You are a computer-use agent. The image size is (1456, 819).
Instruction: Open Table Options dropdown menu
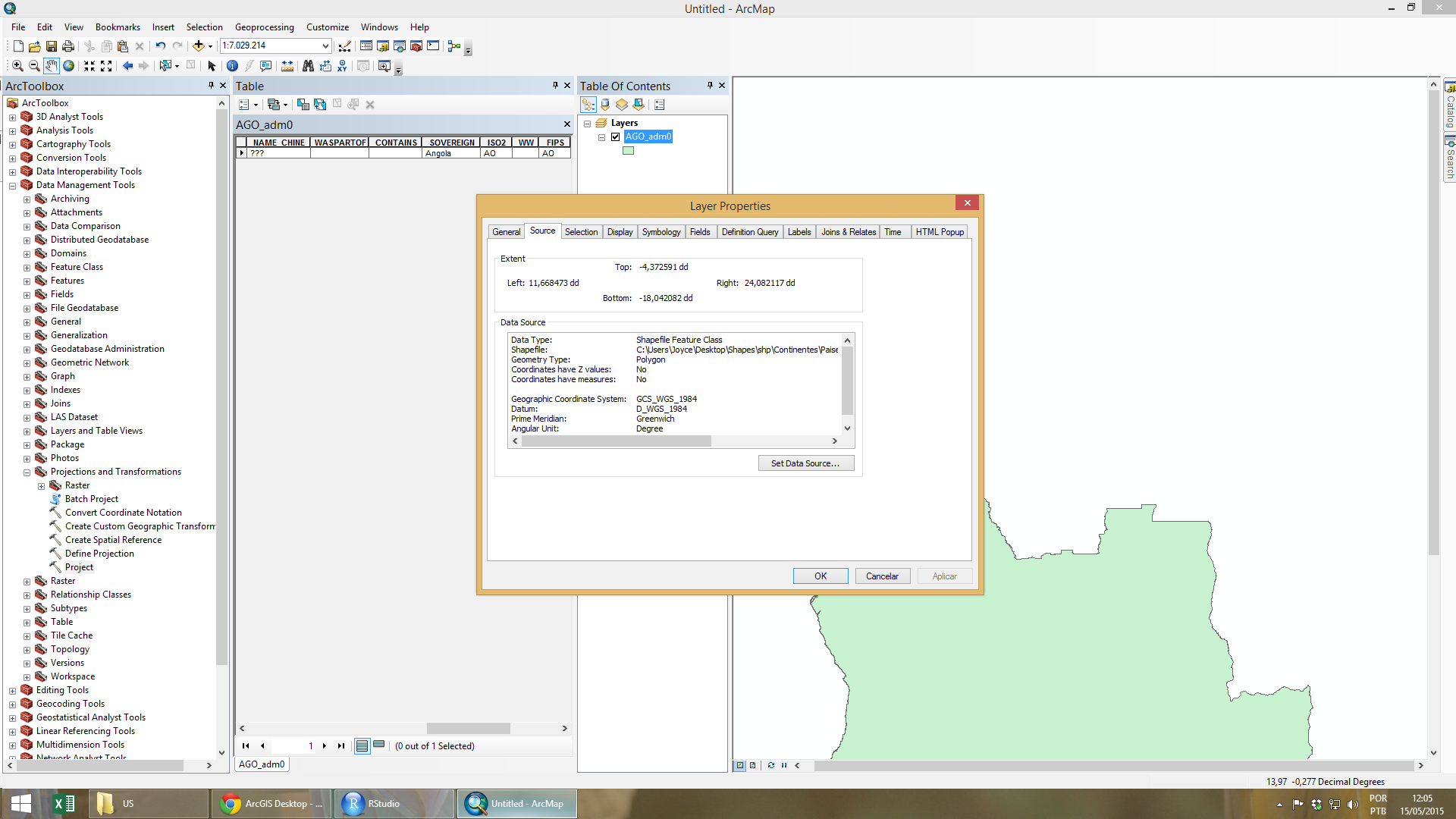[x=248, y=105]
